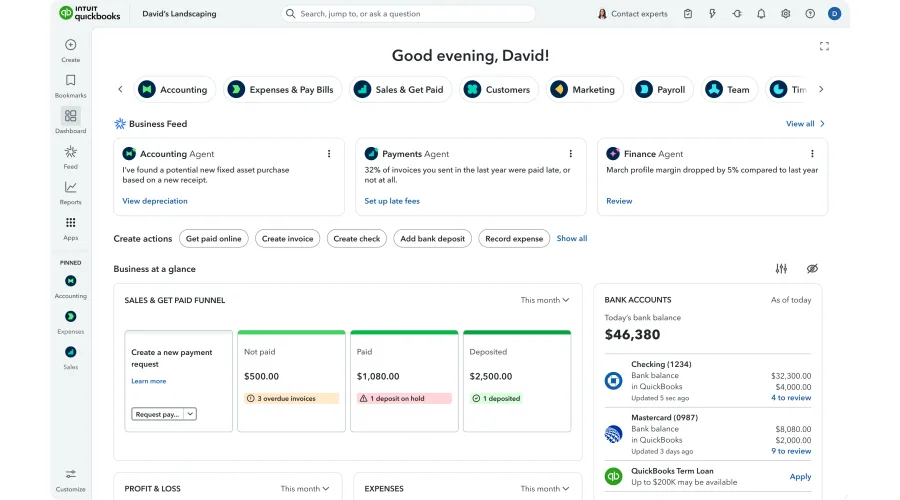The height and width of the screenshot is (500, 900).
Task: Expand Profit & Loss This month dropdown
Action: click(305, 489)
